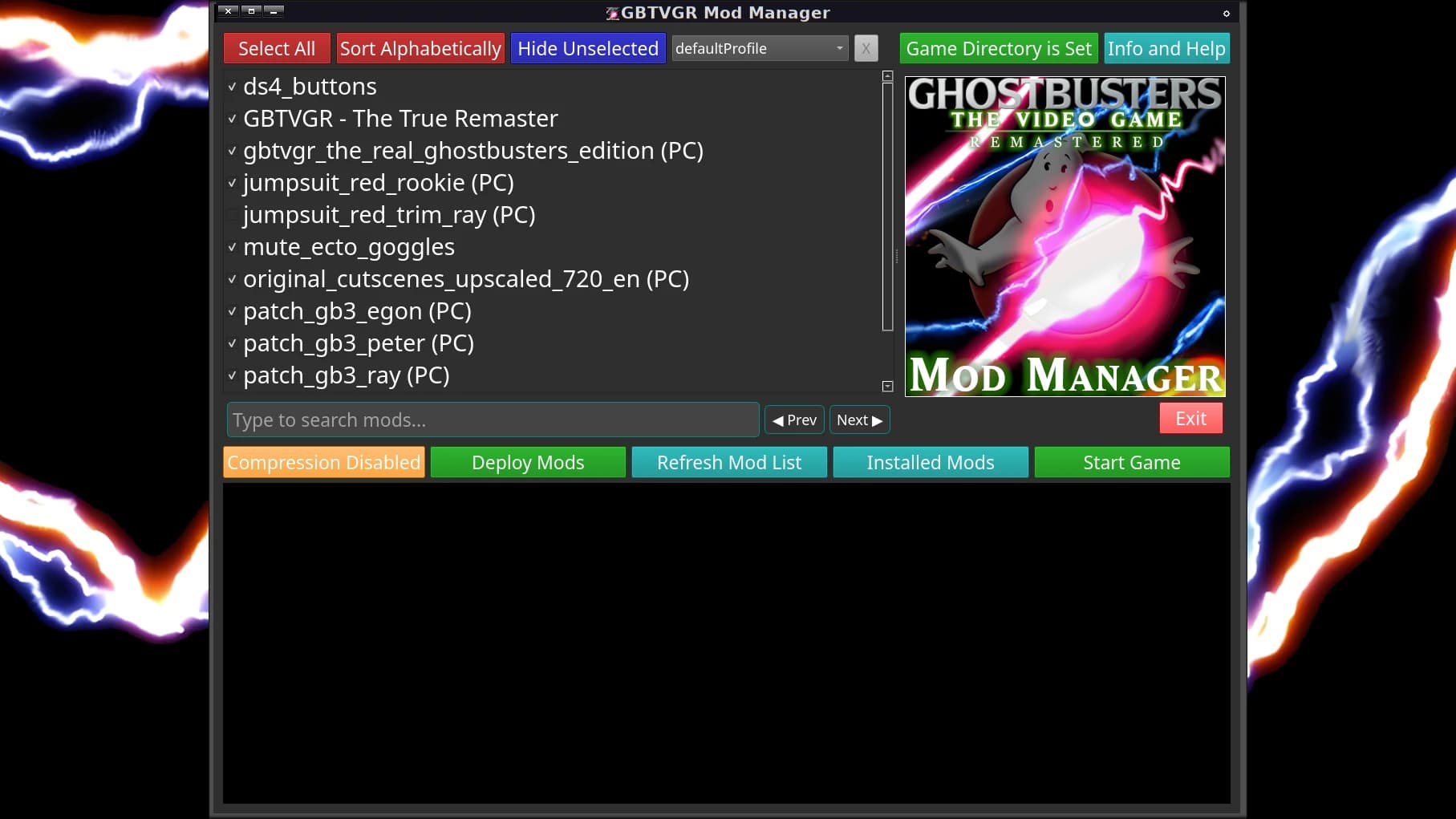Click the Select All button
Viewport: 1456px width, 819px height.
click(x=277, y=48)
